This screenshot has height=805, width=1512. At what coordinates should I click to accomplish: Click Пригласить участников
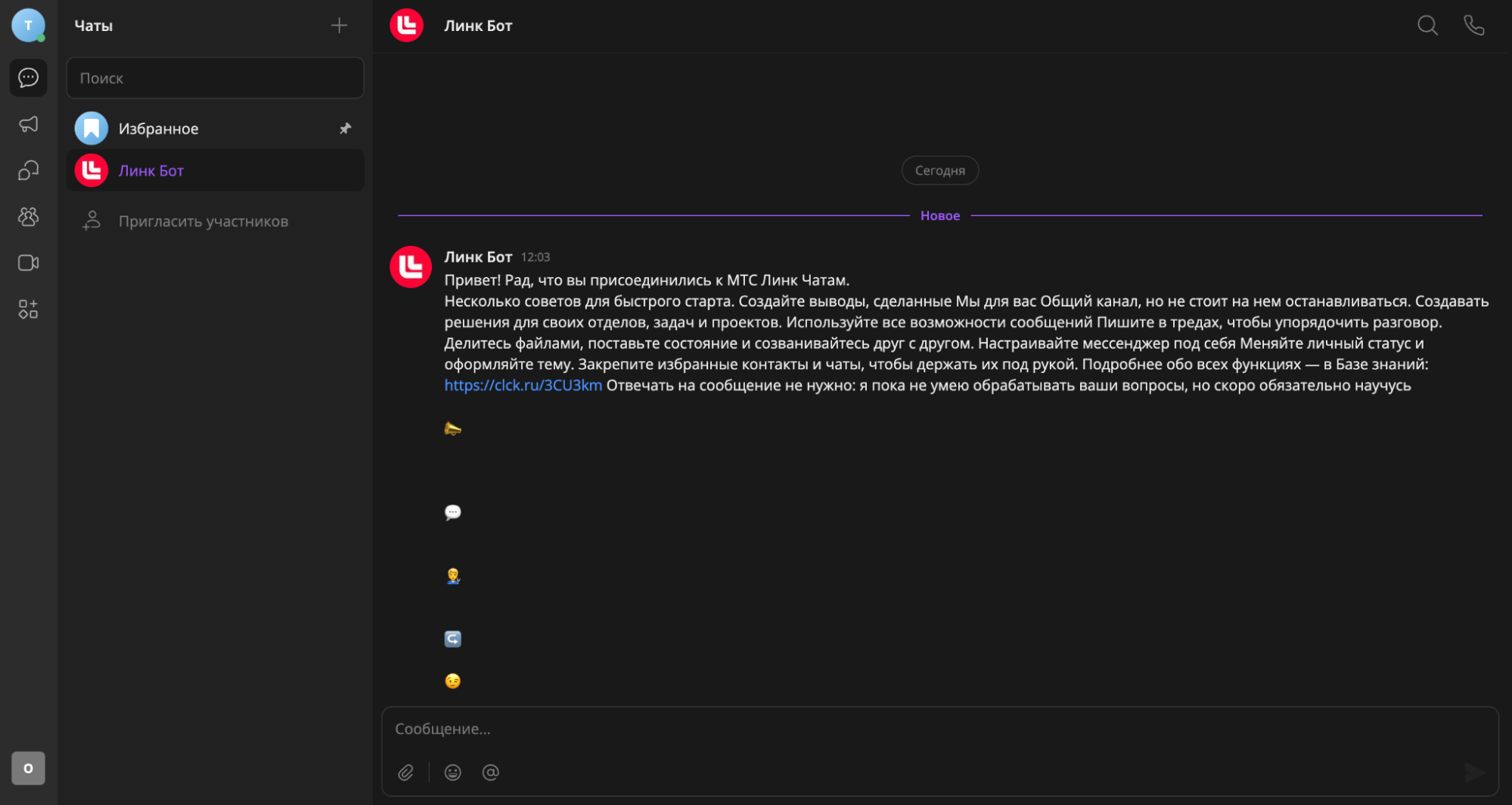(x=203, y=222)
